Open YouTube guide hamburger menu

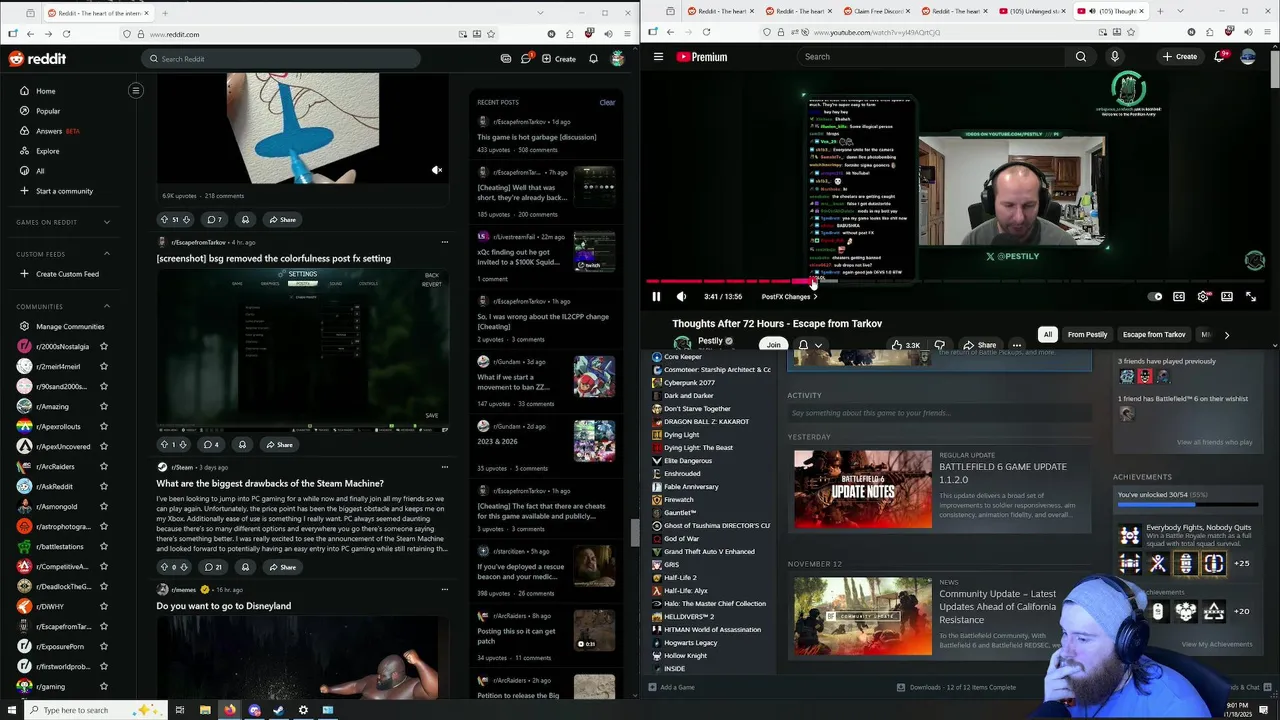pos(658,57)
